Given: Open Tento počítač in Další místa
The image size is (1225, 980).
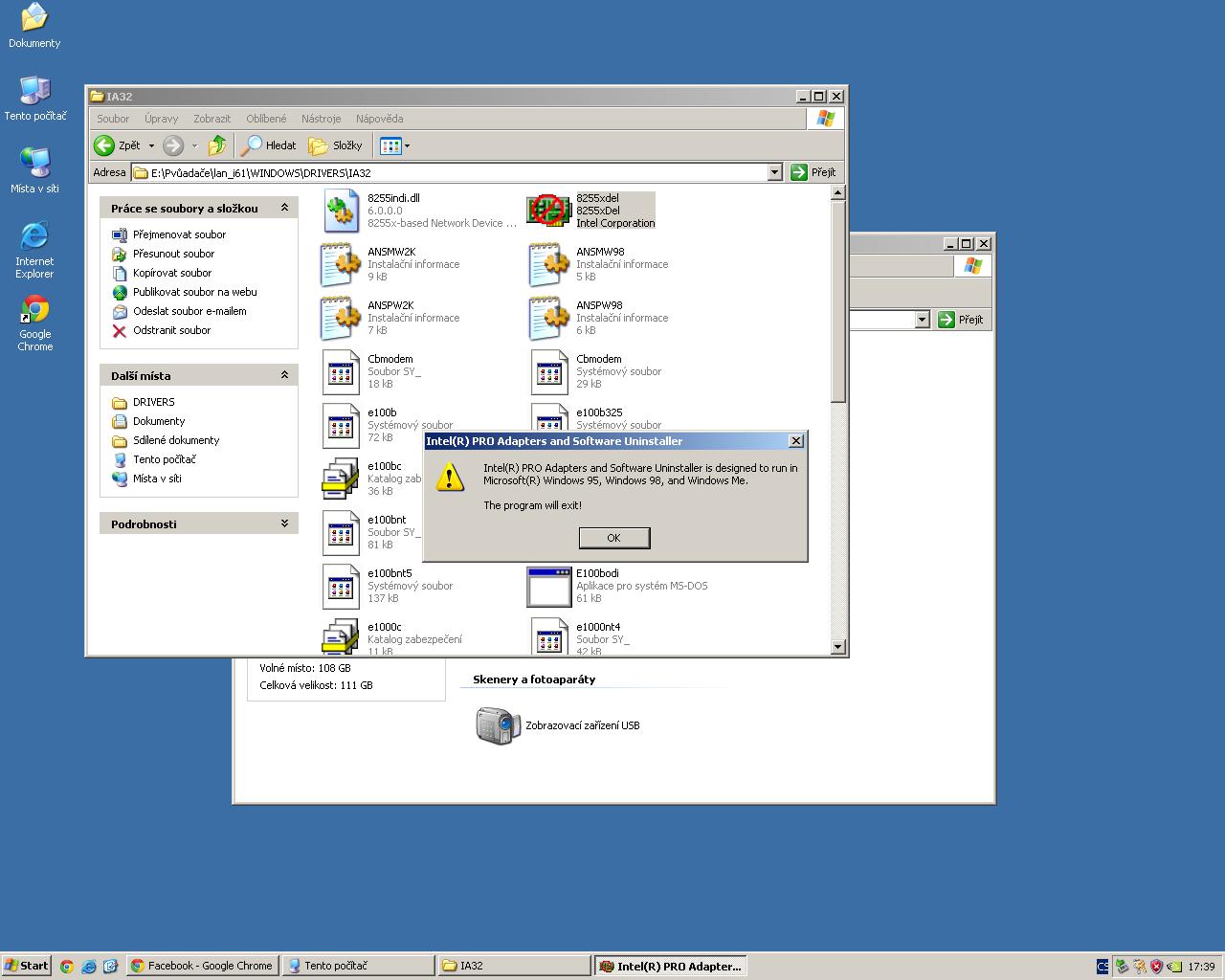Looking at the screenshot, I should (x=164, y=459).
